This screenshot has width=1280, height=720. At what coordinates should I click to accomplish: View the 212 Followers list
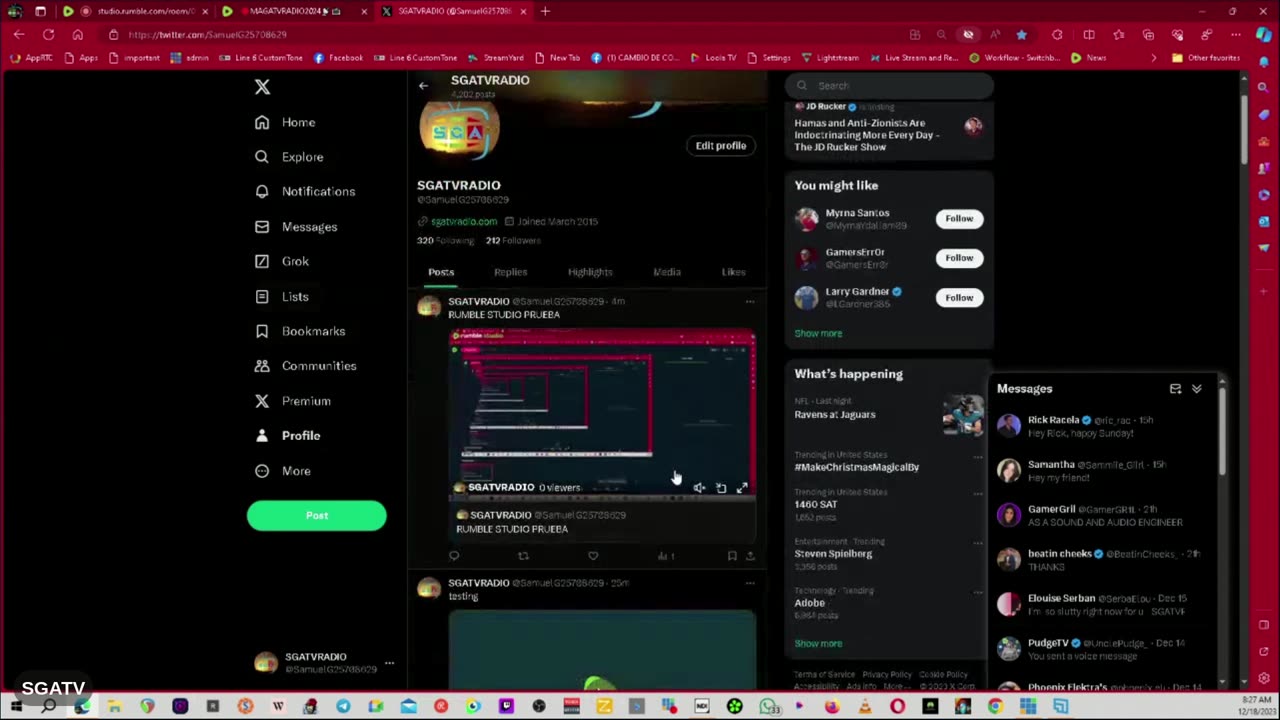[x=513, y=241]
